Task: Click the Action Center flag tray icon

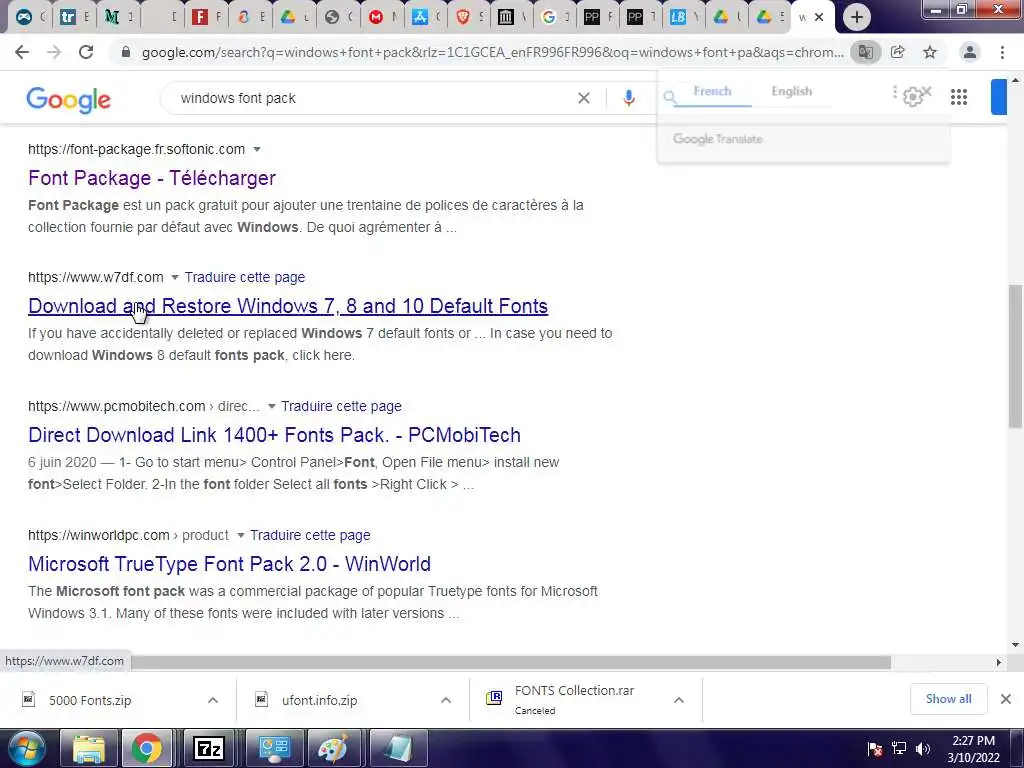Action: 875,748
